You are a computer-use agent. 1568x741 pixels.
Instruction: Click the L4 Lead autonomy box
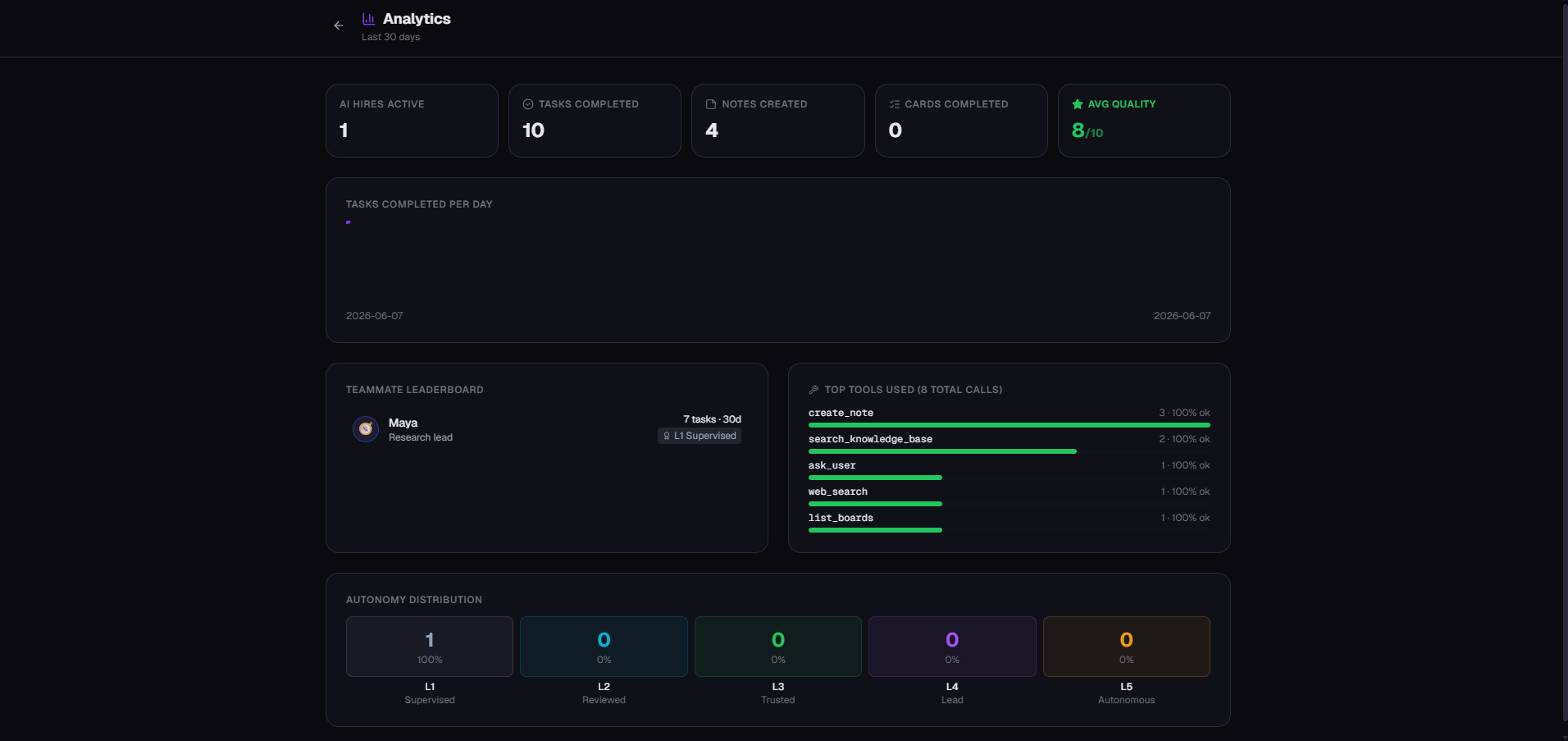tap(952, 647)
